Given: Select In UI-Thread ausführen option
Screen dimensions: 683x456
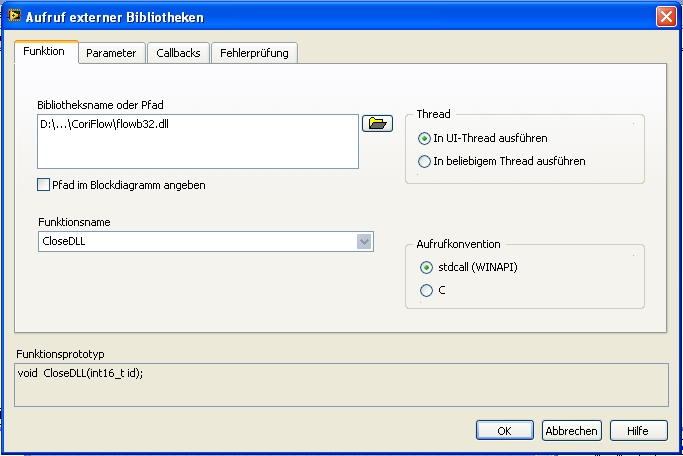Looking at the screenshot, I should point(425,138).
